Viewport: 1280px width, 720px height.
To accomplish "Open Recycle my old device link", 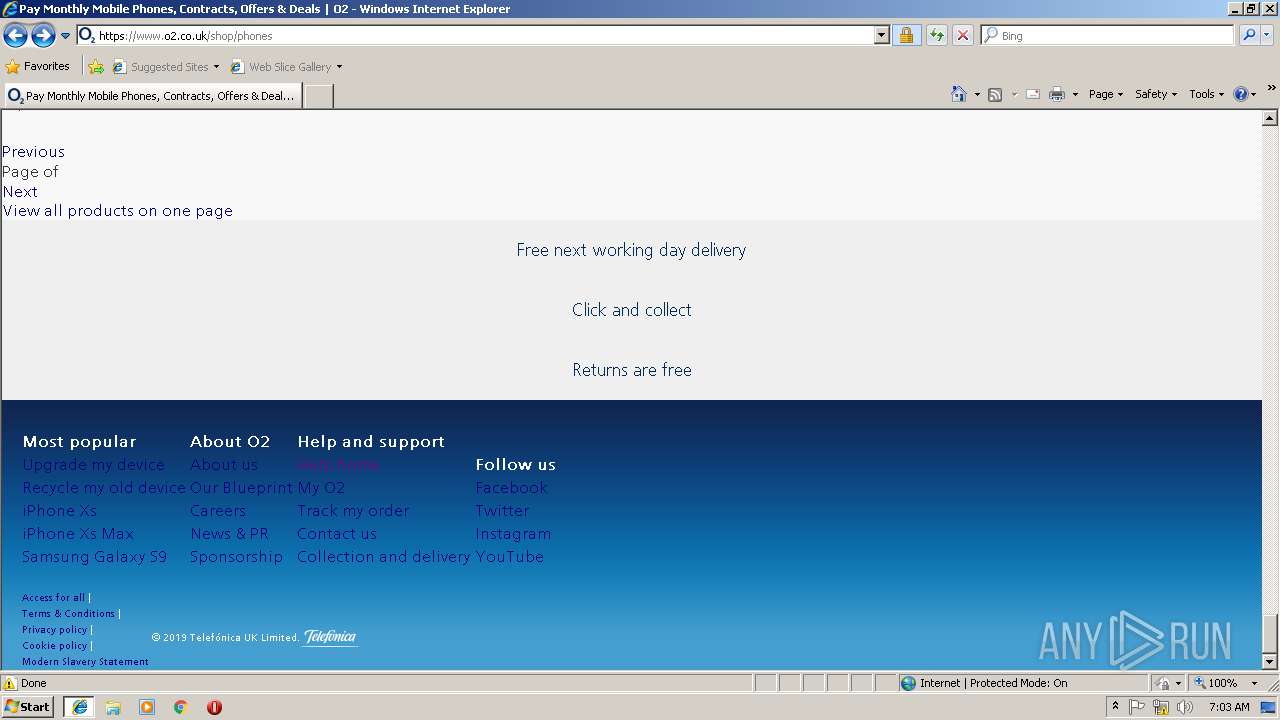I will tap(104, 488).
